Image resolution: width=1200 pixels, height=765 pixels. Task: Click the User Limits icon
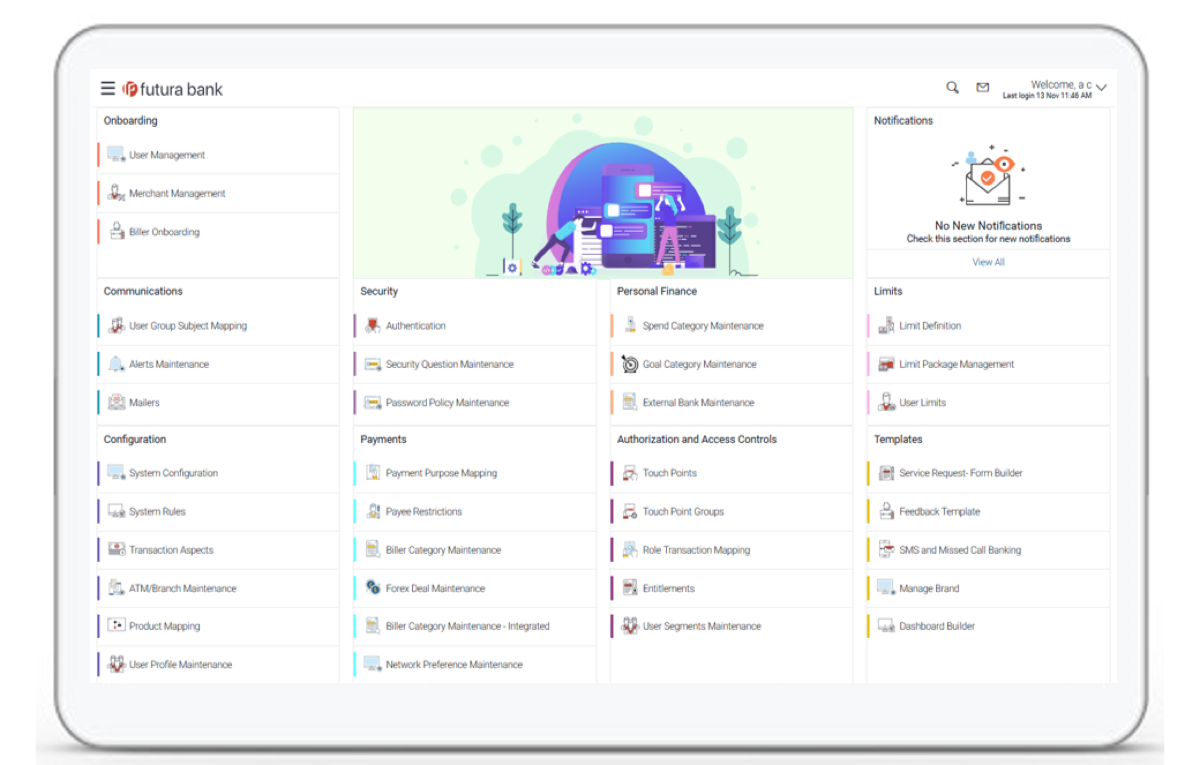(x=886, y=402)
